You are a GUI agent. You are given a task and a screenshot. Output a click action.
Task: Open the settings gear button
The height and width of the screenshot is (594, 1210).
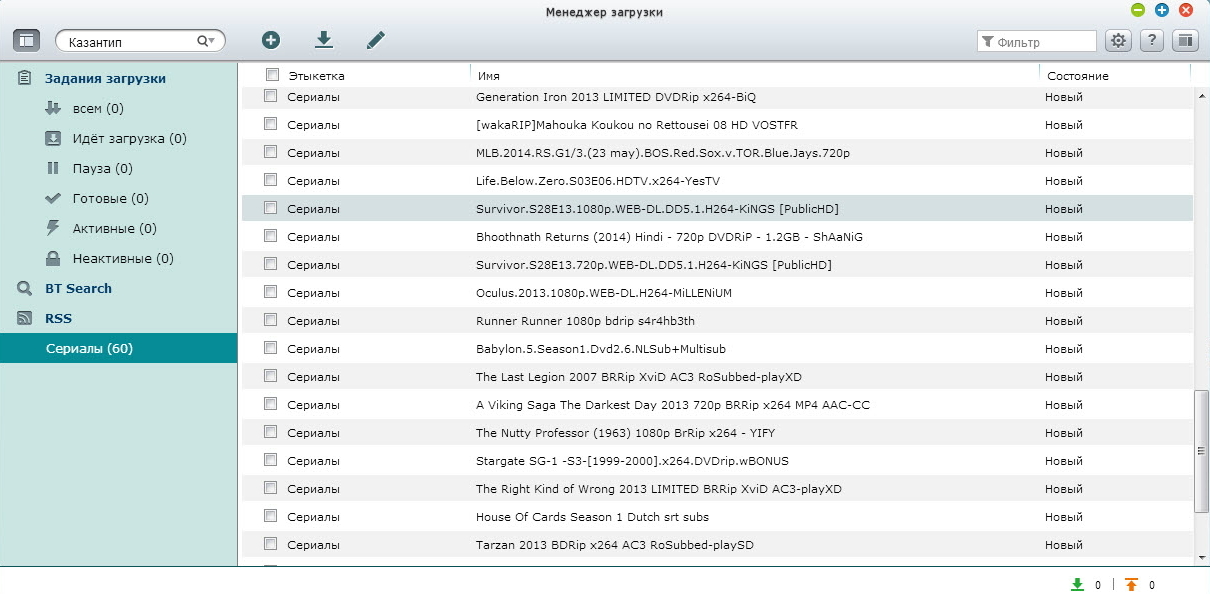(1118, 41)
